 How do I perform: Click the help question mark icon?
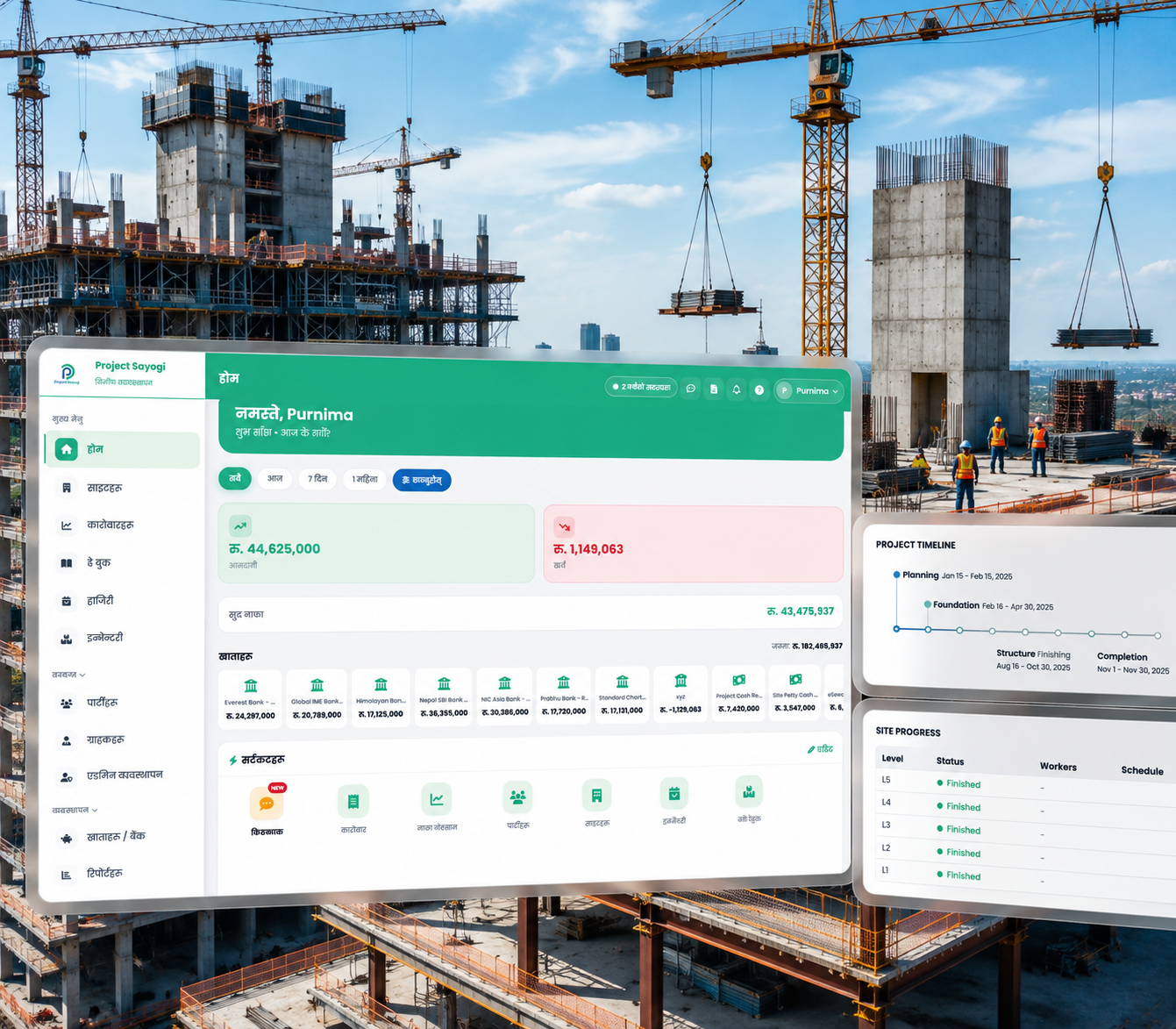(x=759, y=389)
